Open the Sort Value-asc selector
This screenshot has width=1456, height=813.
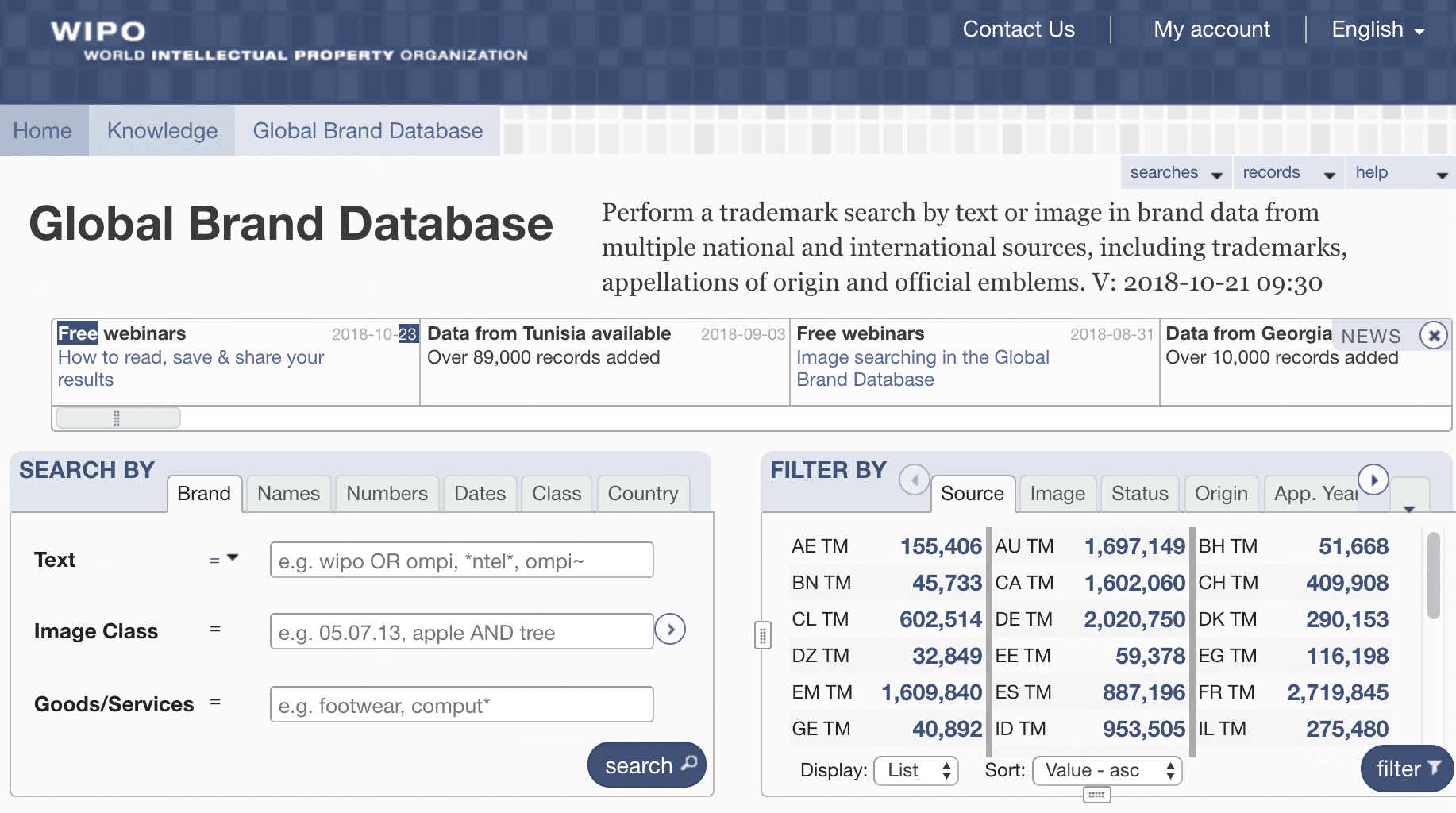1107,770
